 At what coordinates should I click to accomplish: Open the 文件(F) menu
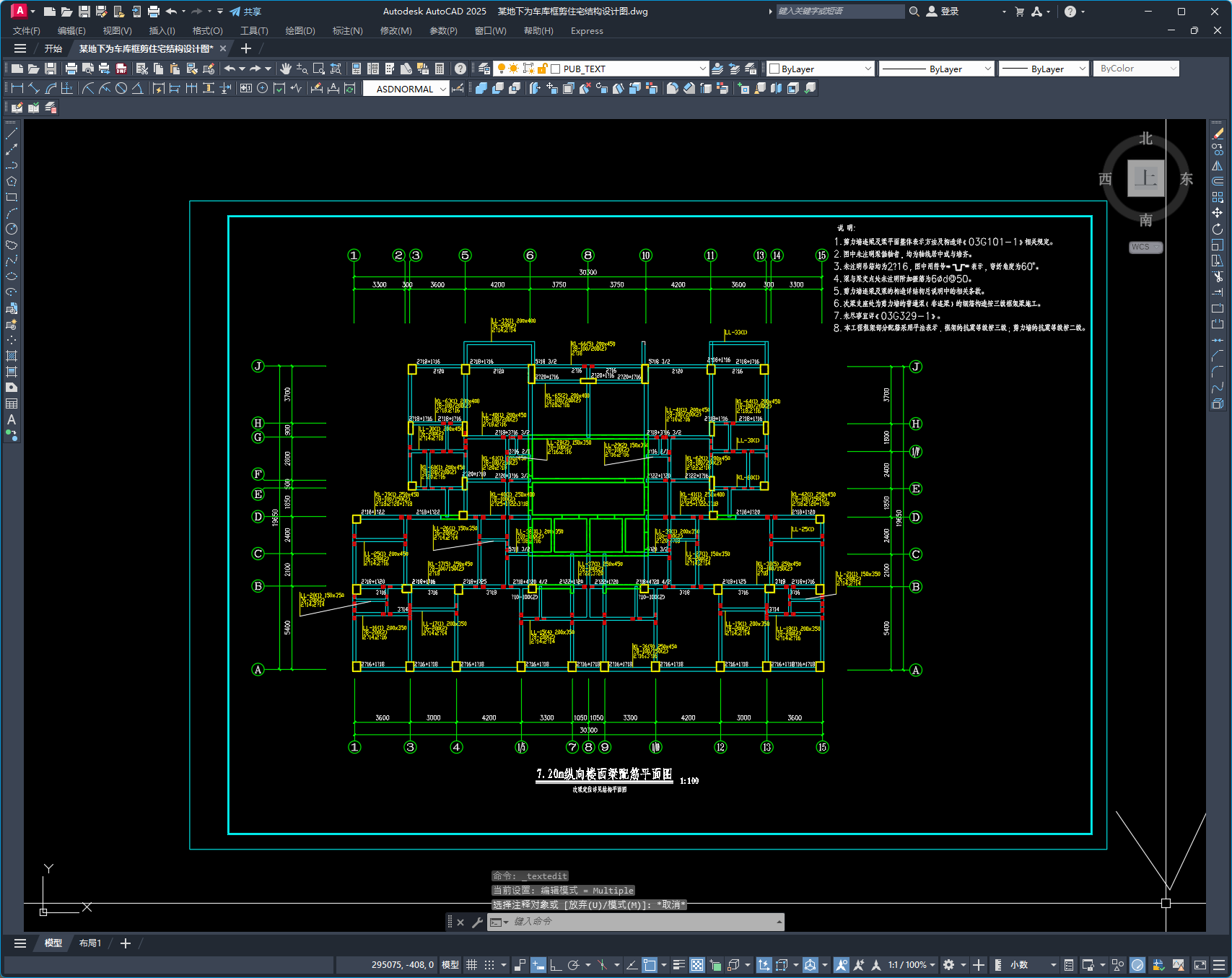[27, 31]
